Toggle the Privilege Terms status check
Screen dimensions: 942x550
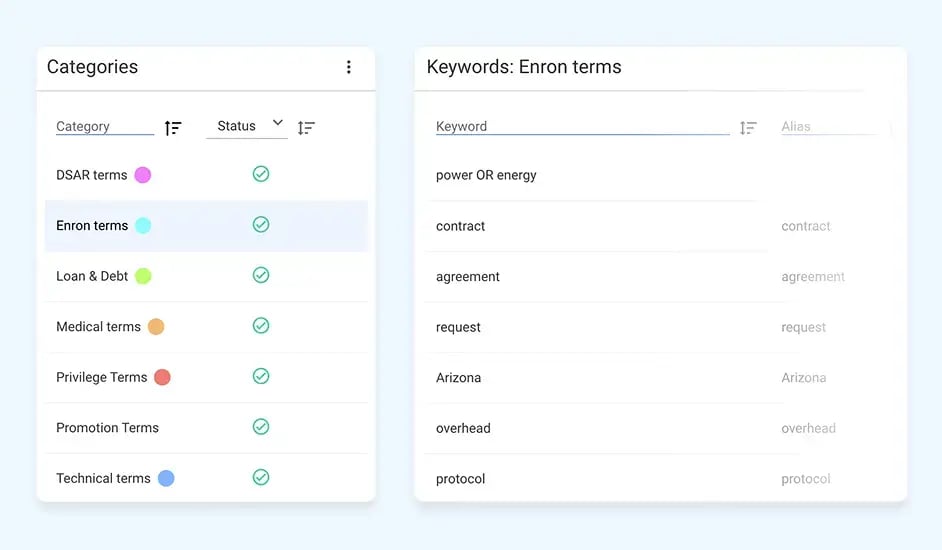tap(261, 376)
